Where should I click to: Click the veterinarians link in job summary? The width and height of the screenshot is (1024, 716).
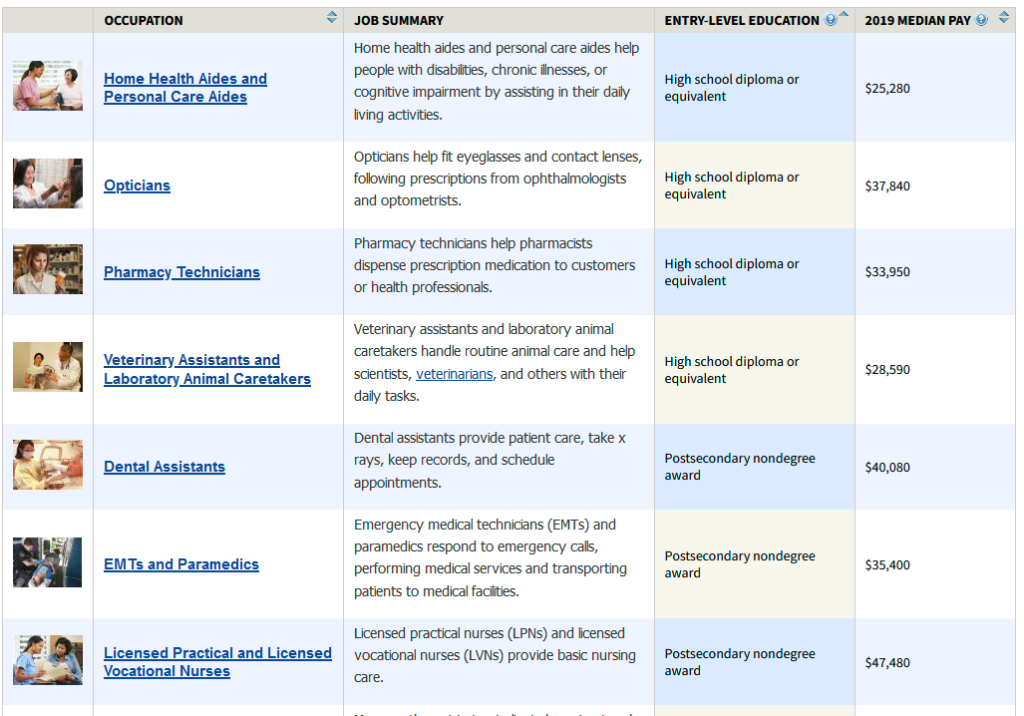pos(454,374)
